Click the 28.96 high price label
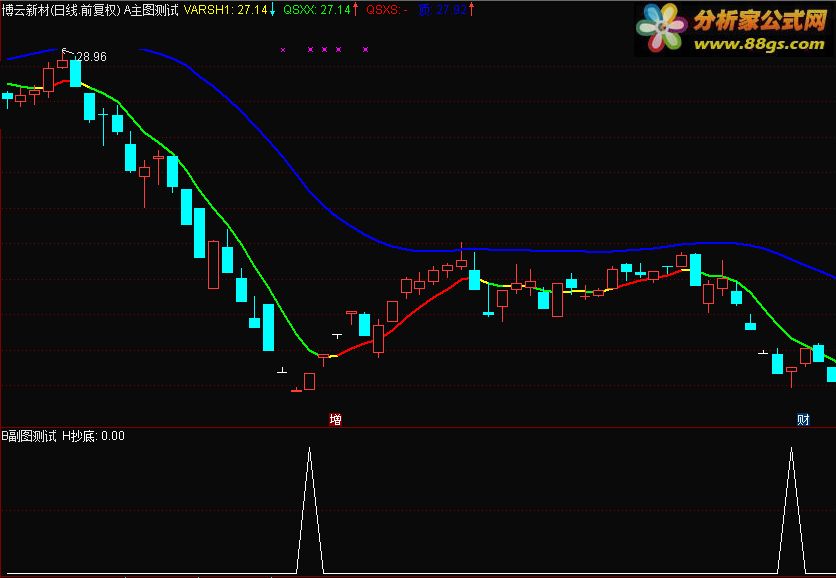 tap(92, 57)
